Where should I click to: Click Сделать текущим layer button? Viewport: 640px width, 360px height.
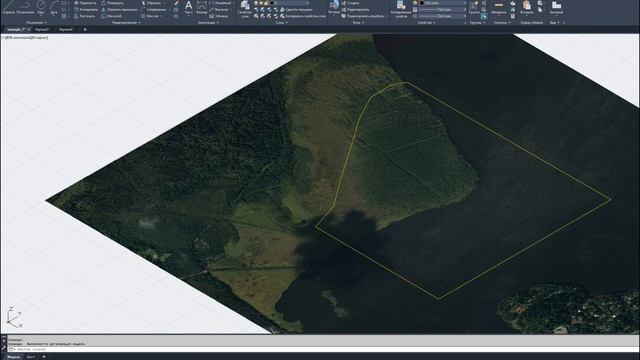[x=296, y=9]
